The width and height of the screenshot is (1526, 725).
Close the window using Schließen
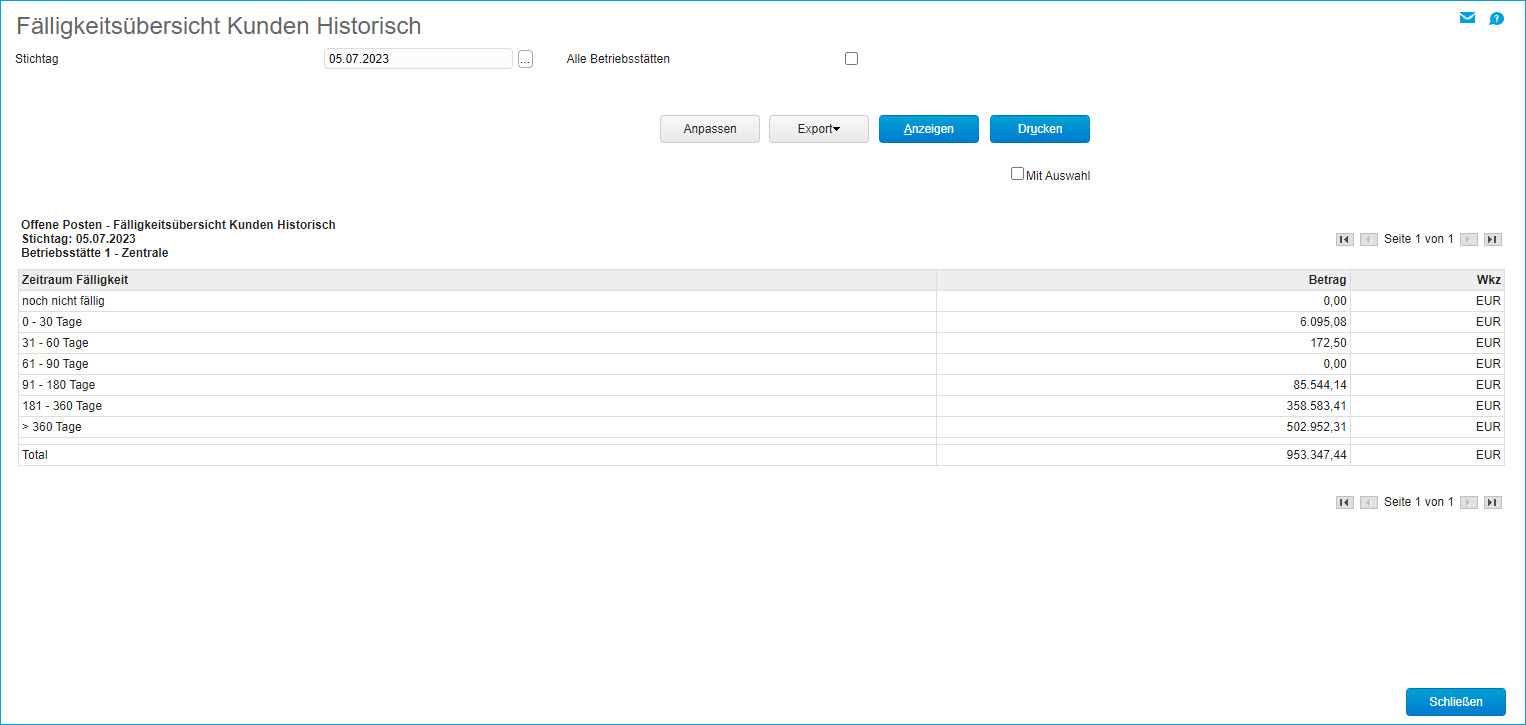point(1455,702)
